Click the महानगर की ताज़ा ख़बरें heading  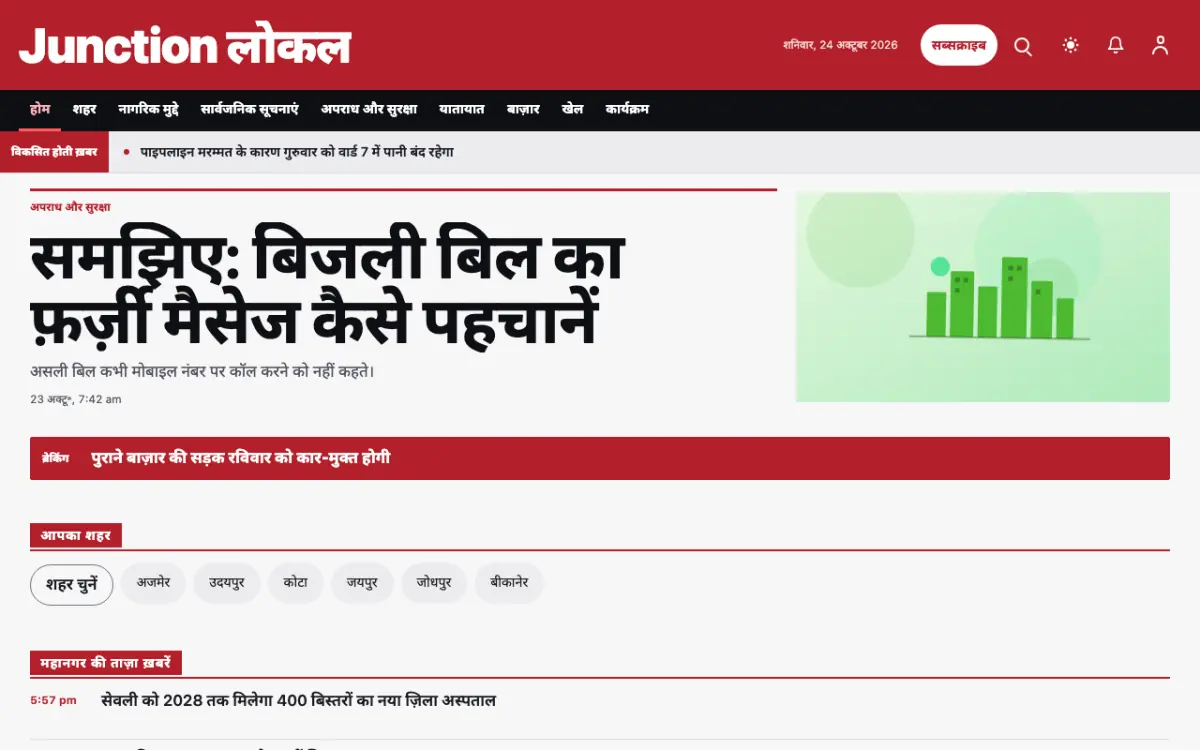[x=106, y=663]
